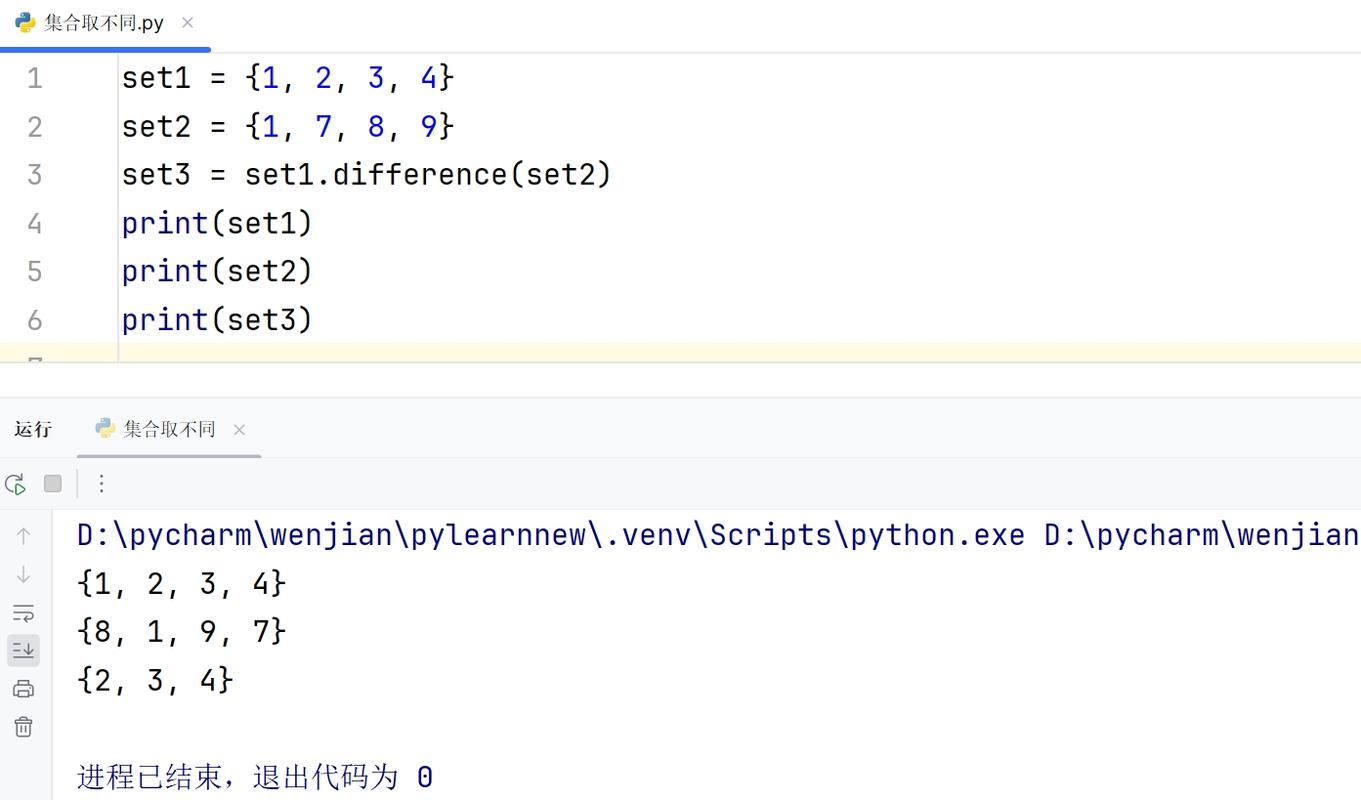This screenshot has height=800, width=1361.
Task: Close the 集合取不同 run tab
Action: pos(239,429)
